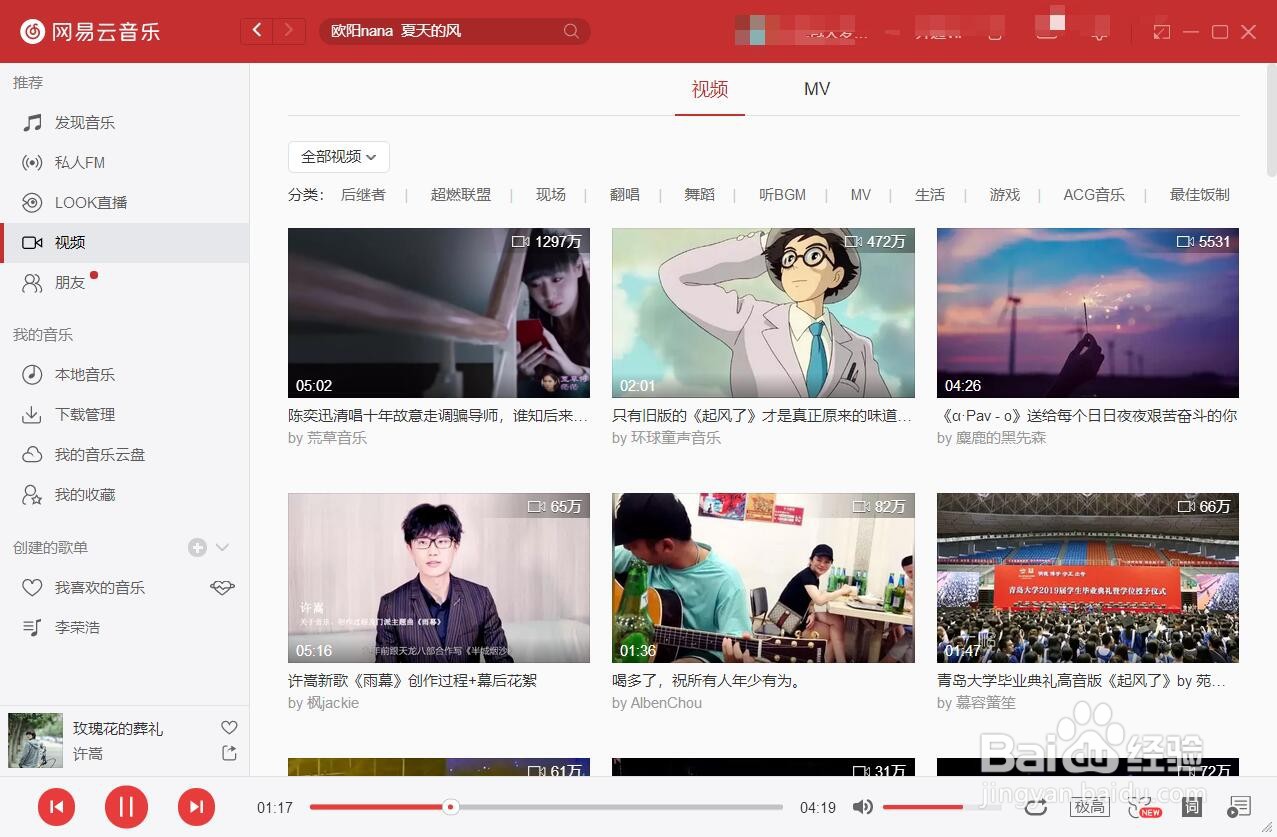1277x837 pixels.
Task: Open uploader 环球童声音乐
Action: pos(676,438)
